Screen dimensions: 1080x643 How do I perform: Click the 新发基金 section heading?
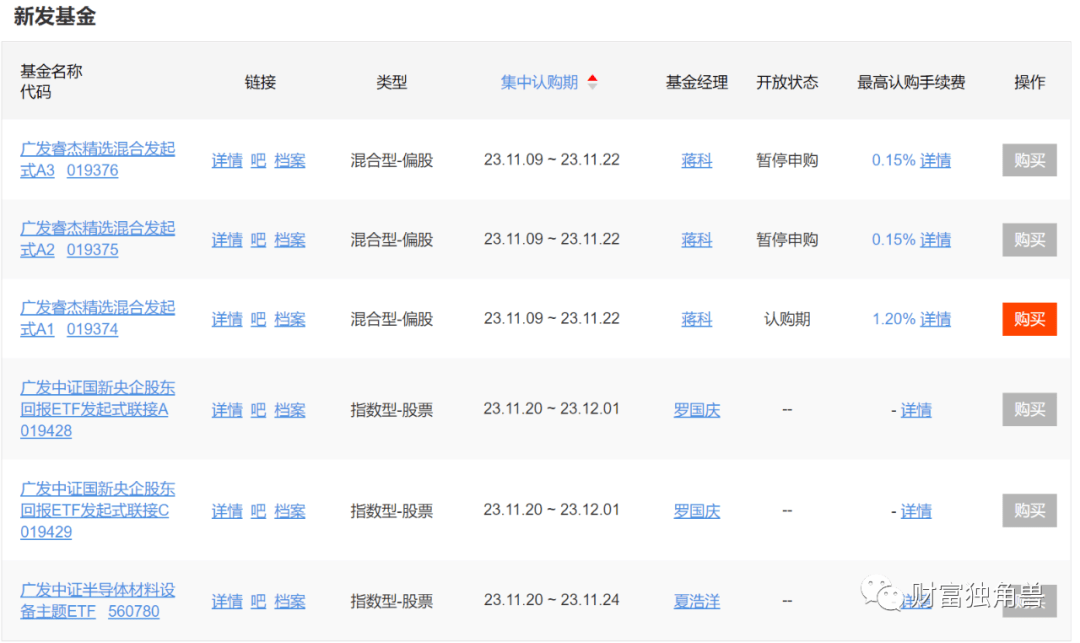point(55,16)
